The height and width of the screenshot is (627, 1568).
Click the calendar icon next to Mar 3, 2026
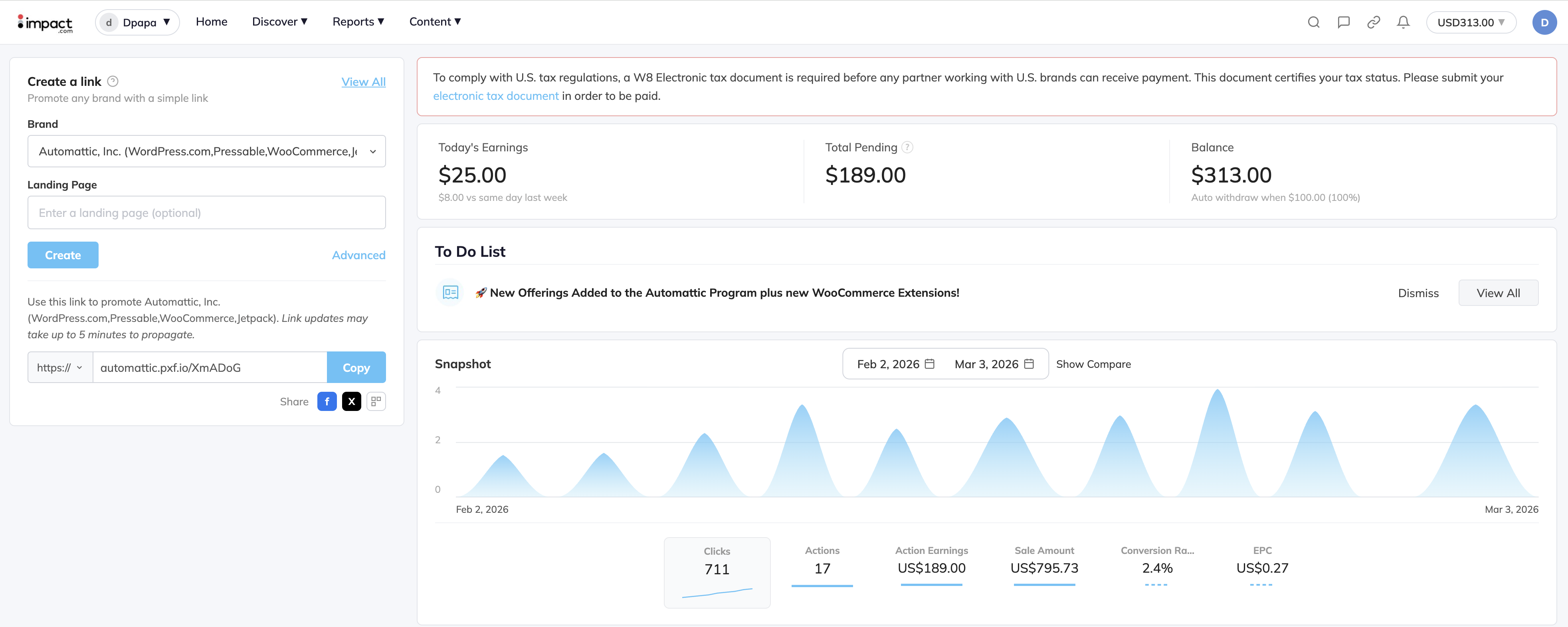pos(1029,363)
